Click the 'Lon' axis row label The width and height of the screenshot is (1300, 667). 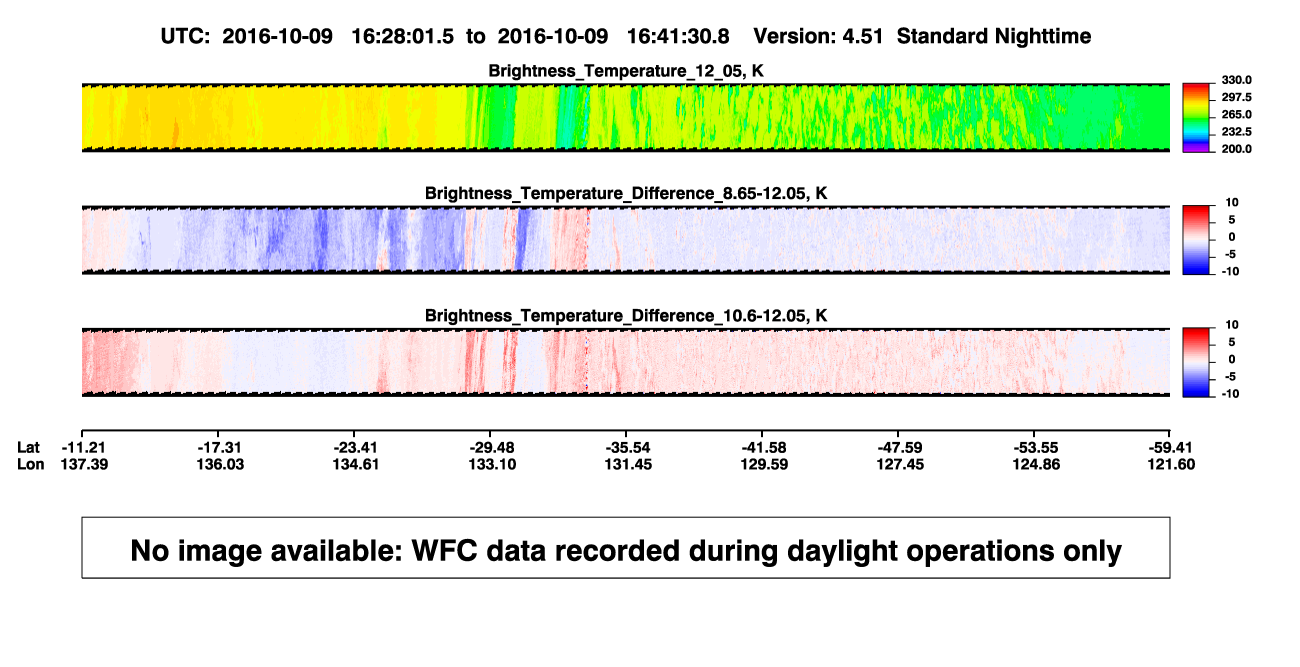coord(30,464)
